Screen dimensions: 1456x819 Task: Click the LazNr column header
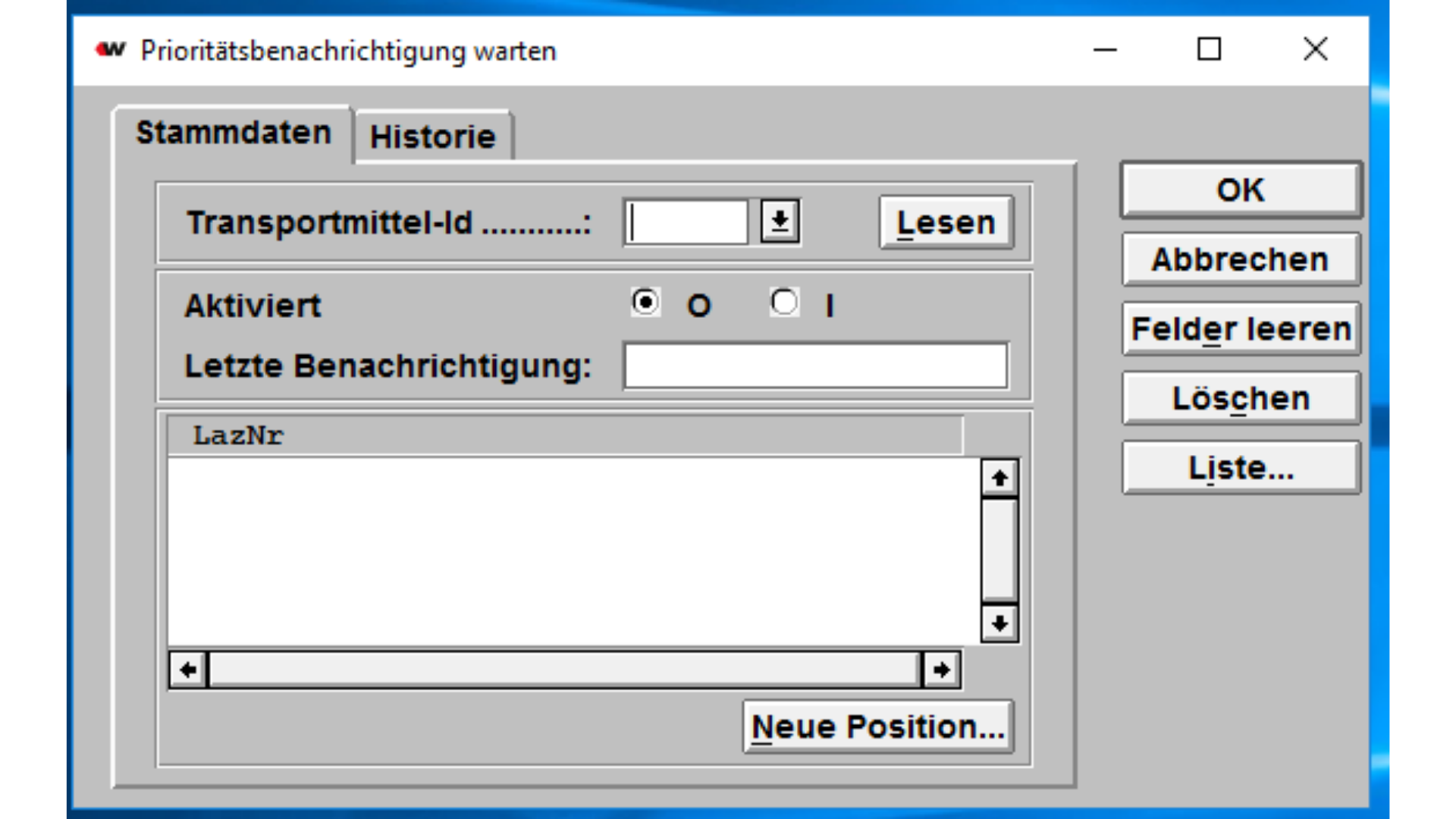point(238,436)
